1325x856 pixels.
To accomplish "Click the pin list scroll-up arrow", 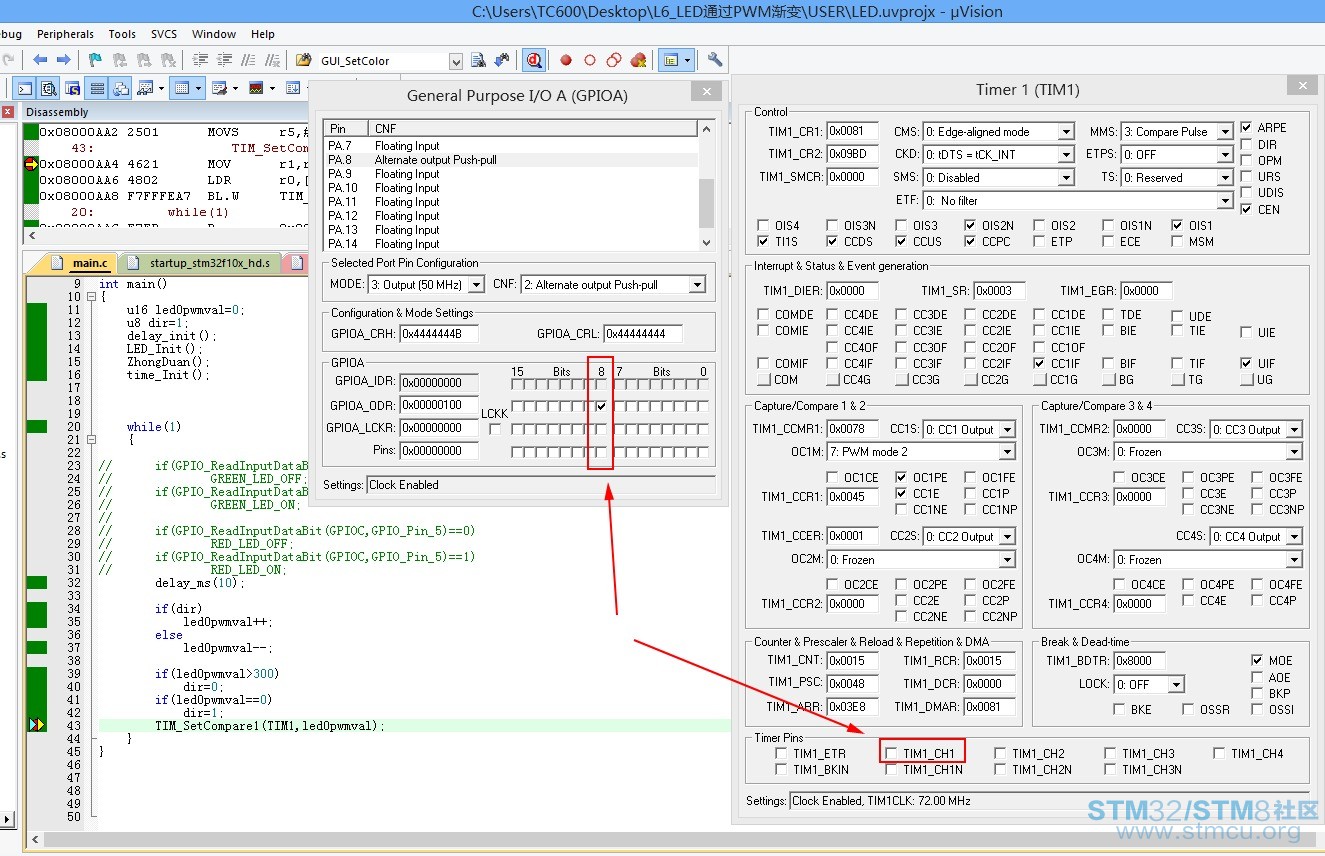I will tap(706, 128).
